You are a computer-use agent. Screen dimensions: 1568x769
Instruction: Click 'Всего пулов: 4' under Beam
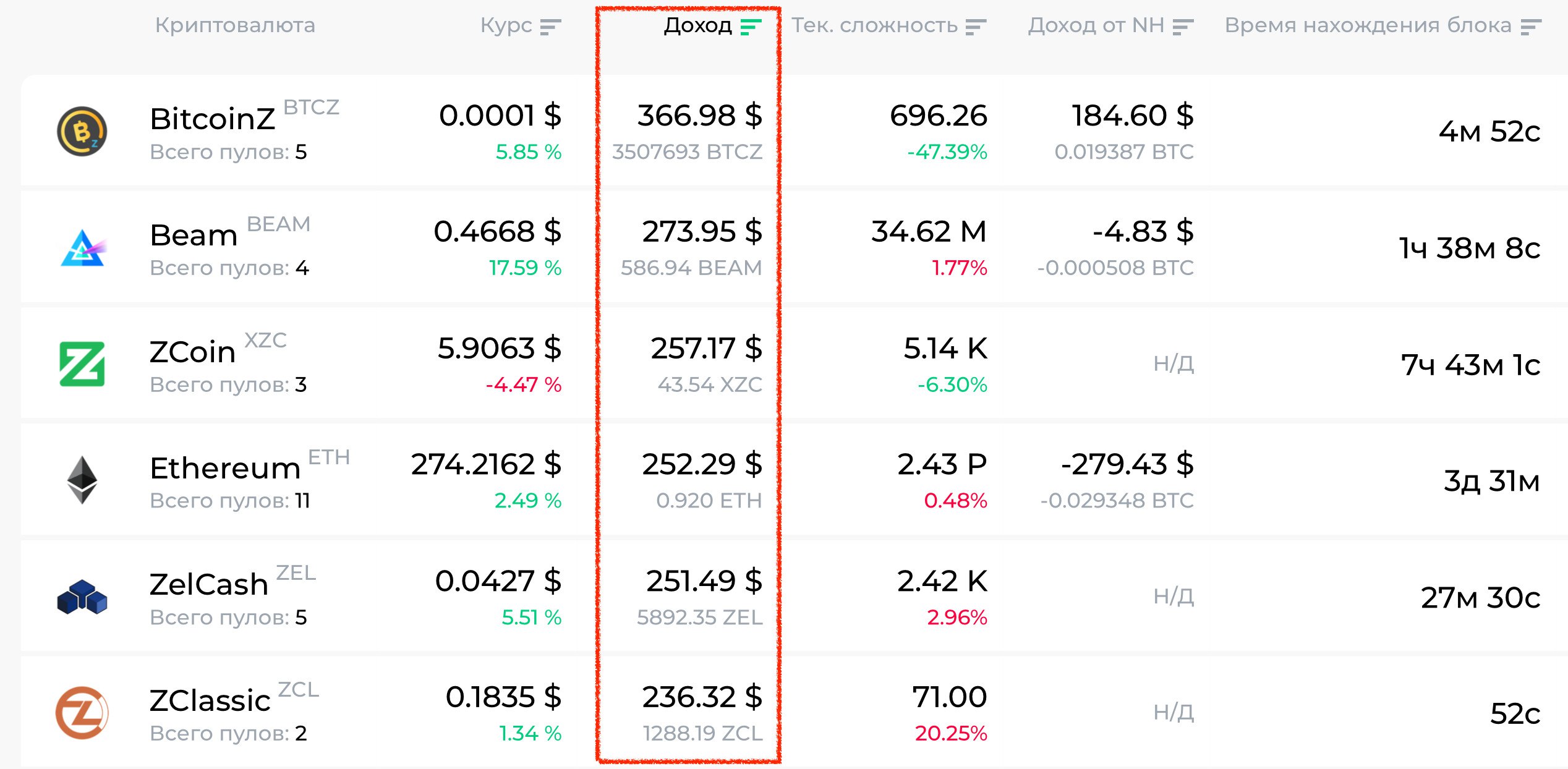(229, 268)
